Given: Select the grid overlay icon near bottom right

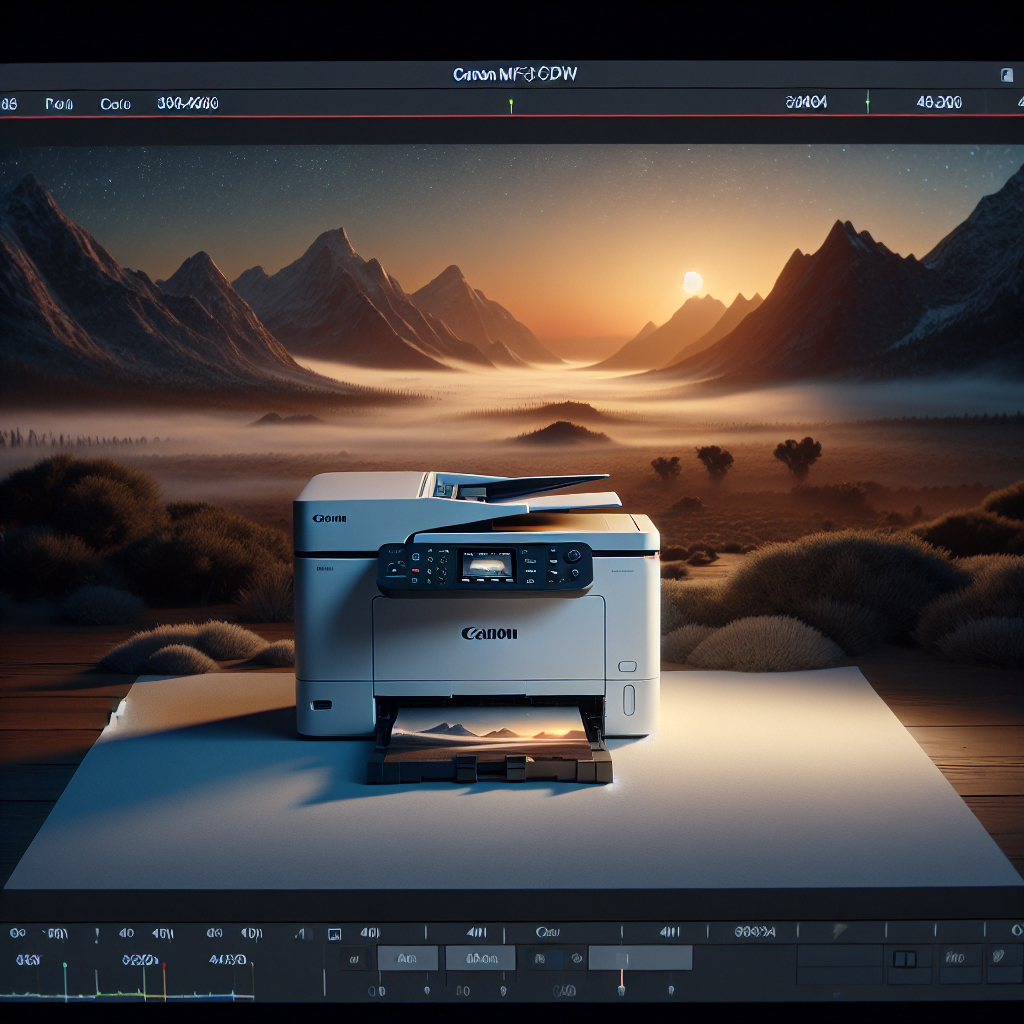Looking at the screenshot, I should tap(905, 958).
